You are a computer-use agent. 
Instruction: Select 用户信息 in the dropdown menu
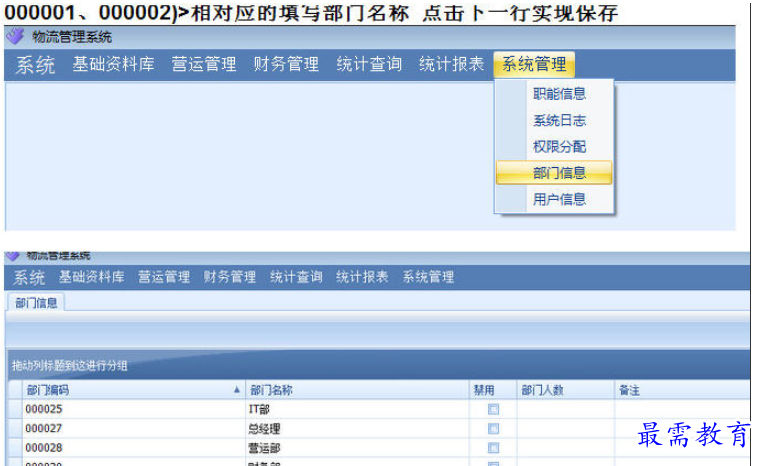pyautogui.click(x=559, y=199)
